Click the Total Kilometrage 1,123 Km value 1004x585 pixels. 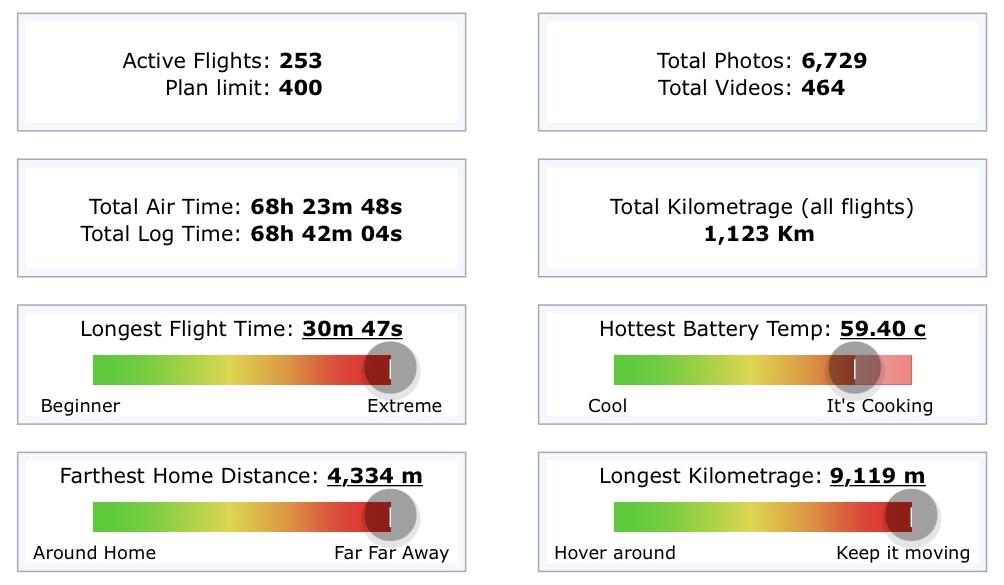761,235
